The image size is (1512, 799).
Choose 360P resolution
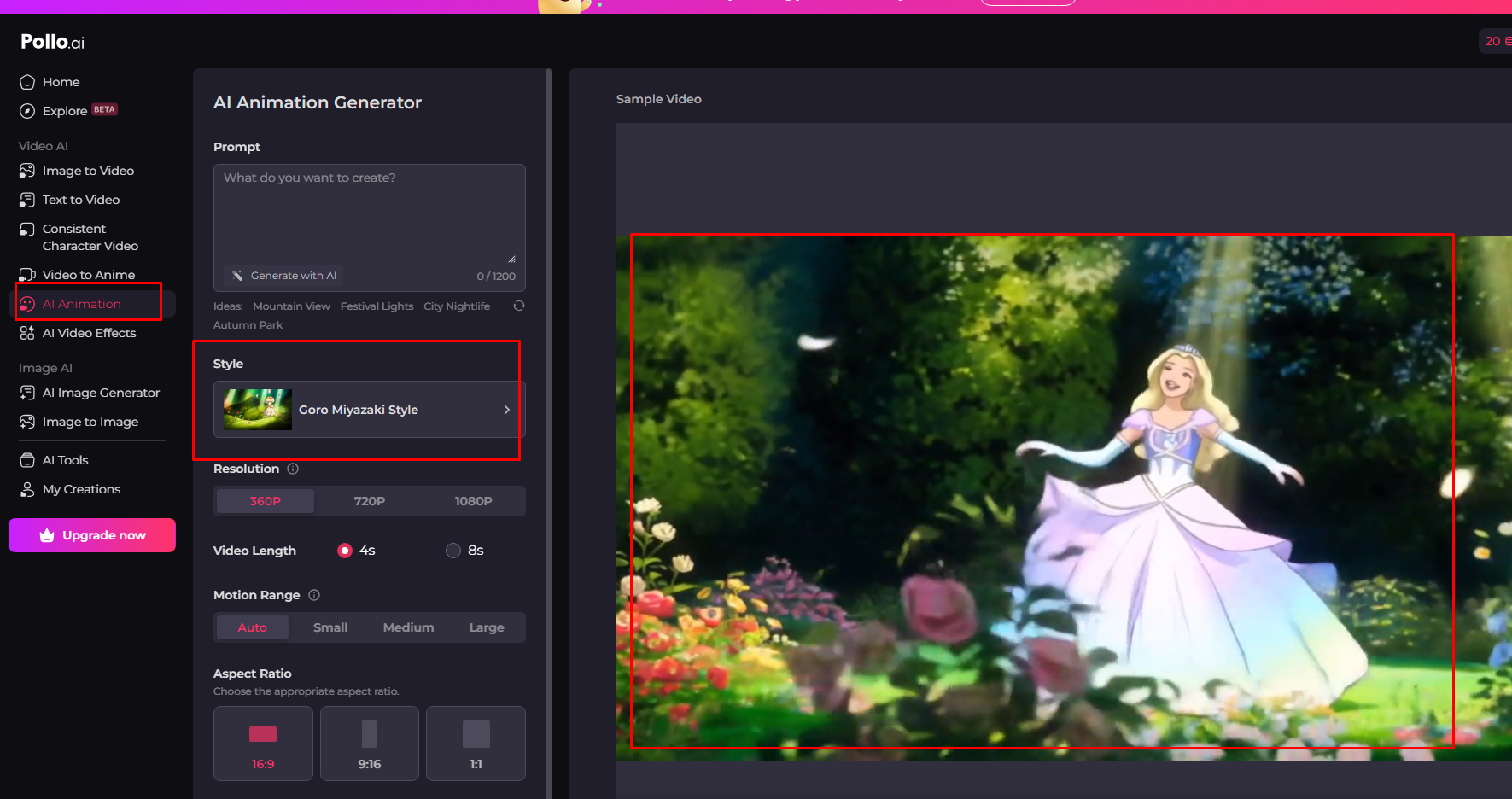pos(266,501)
